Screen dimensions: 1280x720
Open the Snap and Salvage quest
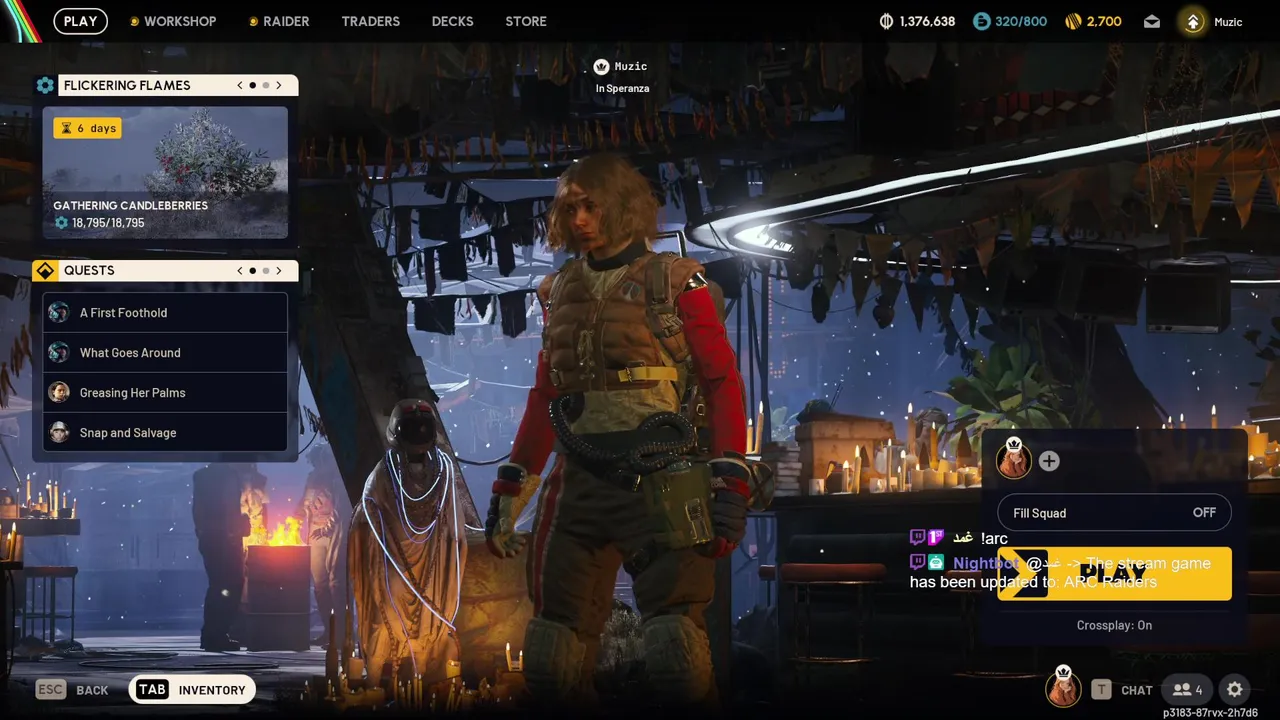coord(165,432)
